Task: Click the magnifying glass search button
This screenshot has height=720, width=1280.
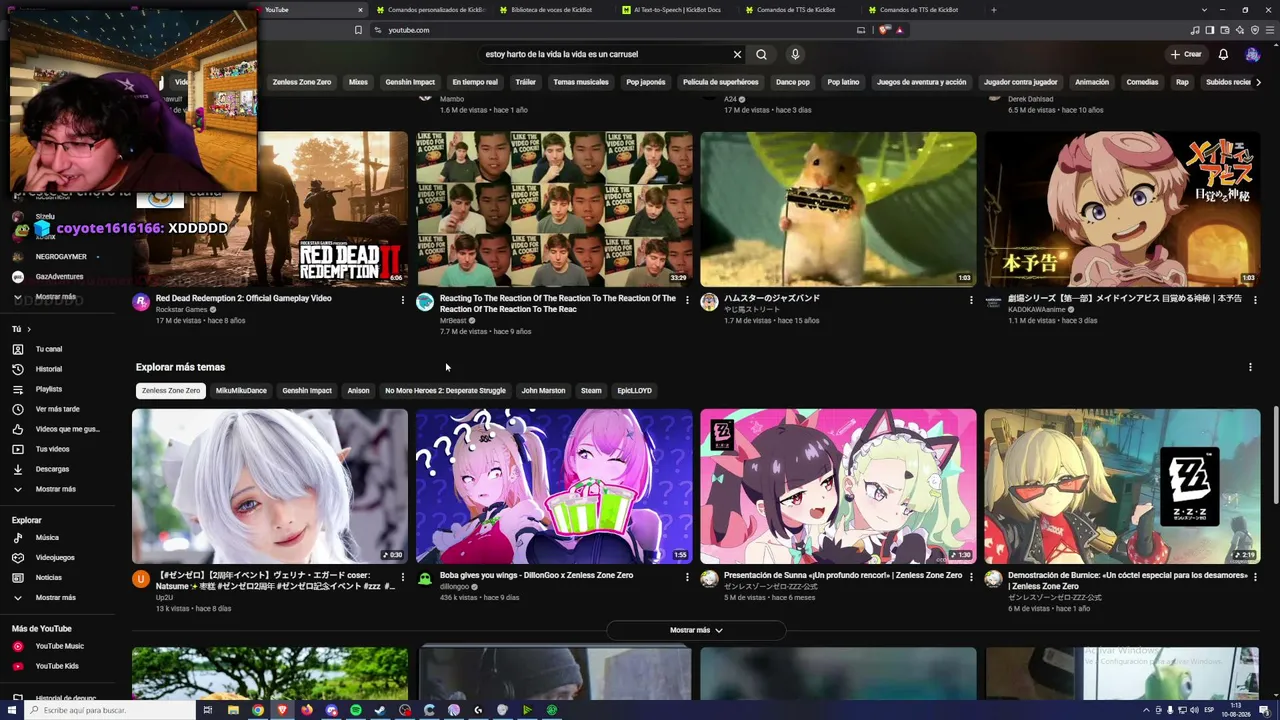Action: click(x=761, y=54)
